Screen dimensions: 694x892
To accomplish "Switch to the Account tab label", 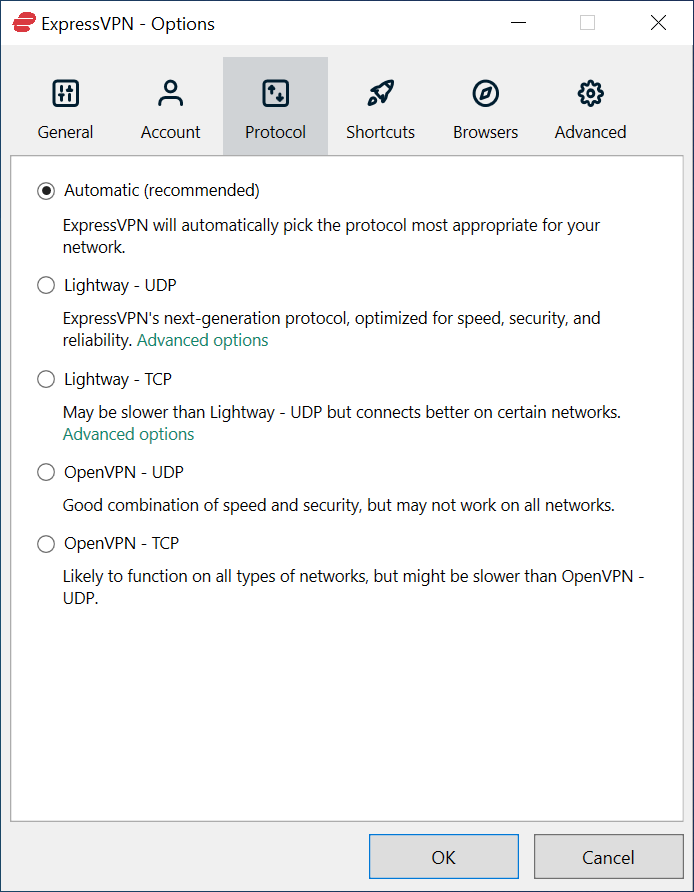I will pos(171,132).
